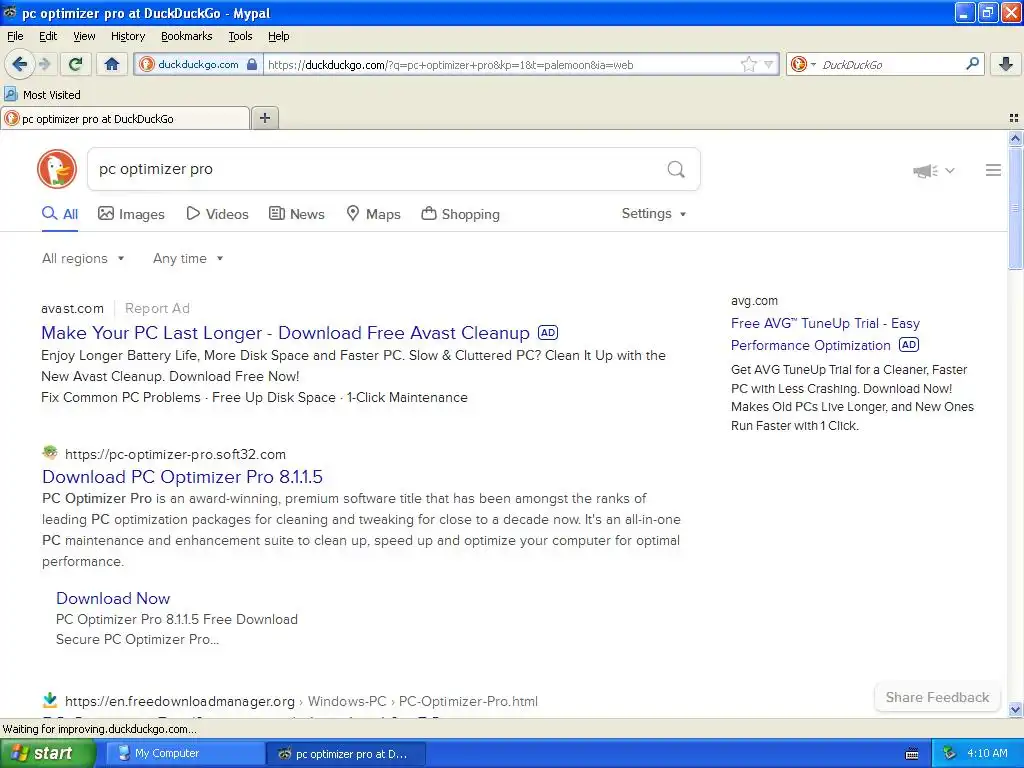The image size is (1024, 768).
Task: Switch to News results
Action: pos(296,214)
